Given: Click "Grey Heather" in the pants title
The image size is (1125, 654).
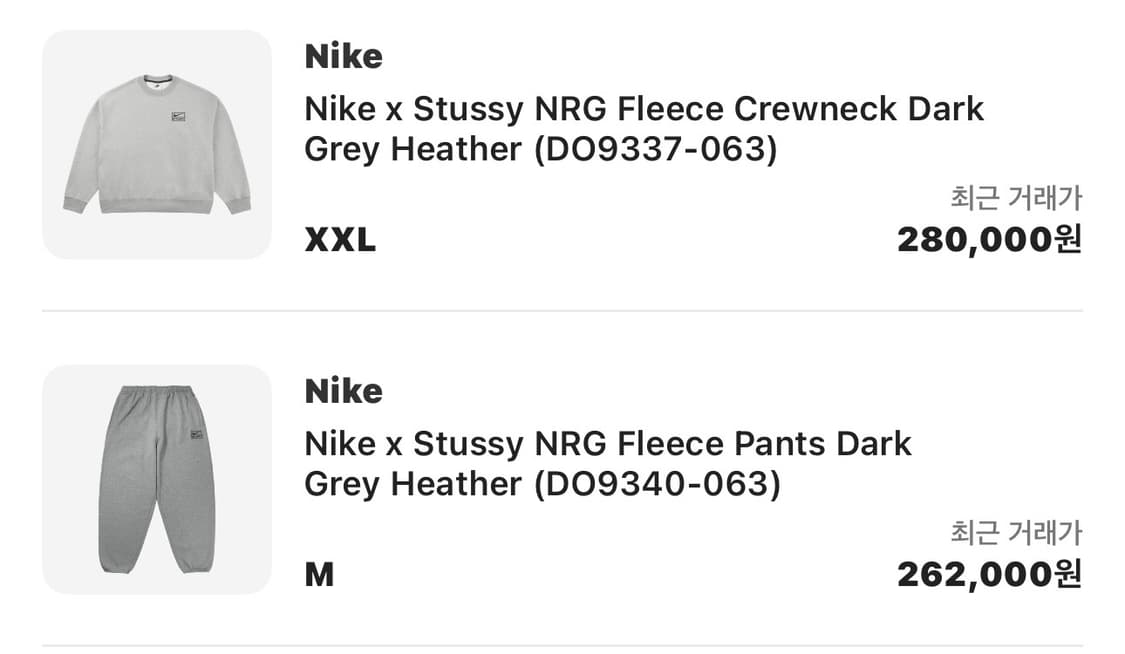Looking at the screenshot, I should pos(413,484).
